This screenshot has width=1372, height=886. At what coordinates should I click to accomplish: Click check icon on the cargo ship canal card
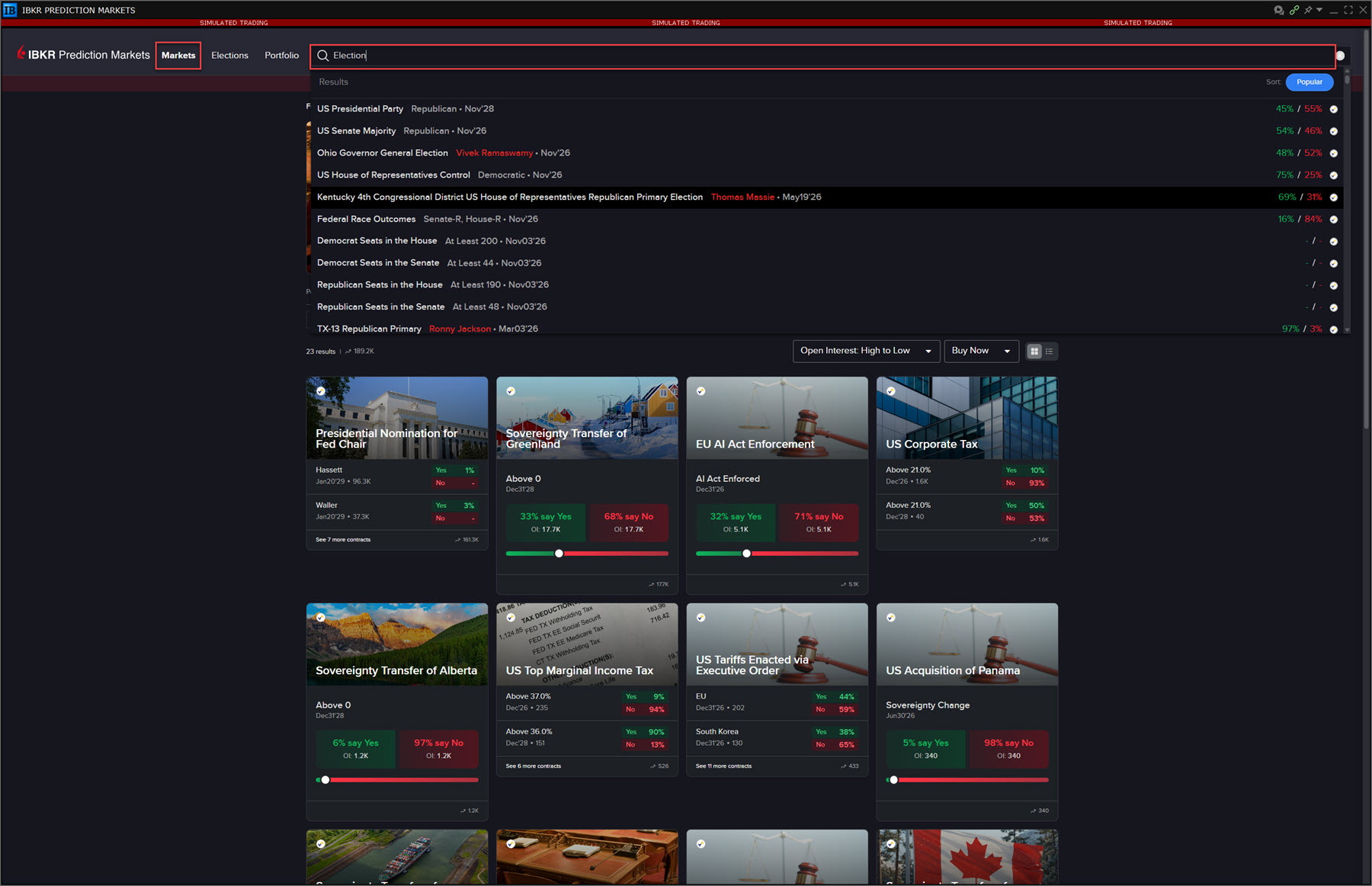point(321,844)
